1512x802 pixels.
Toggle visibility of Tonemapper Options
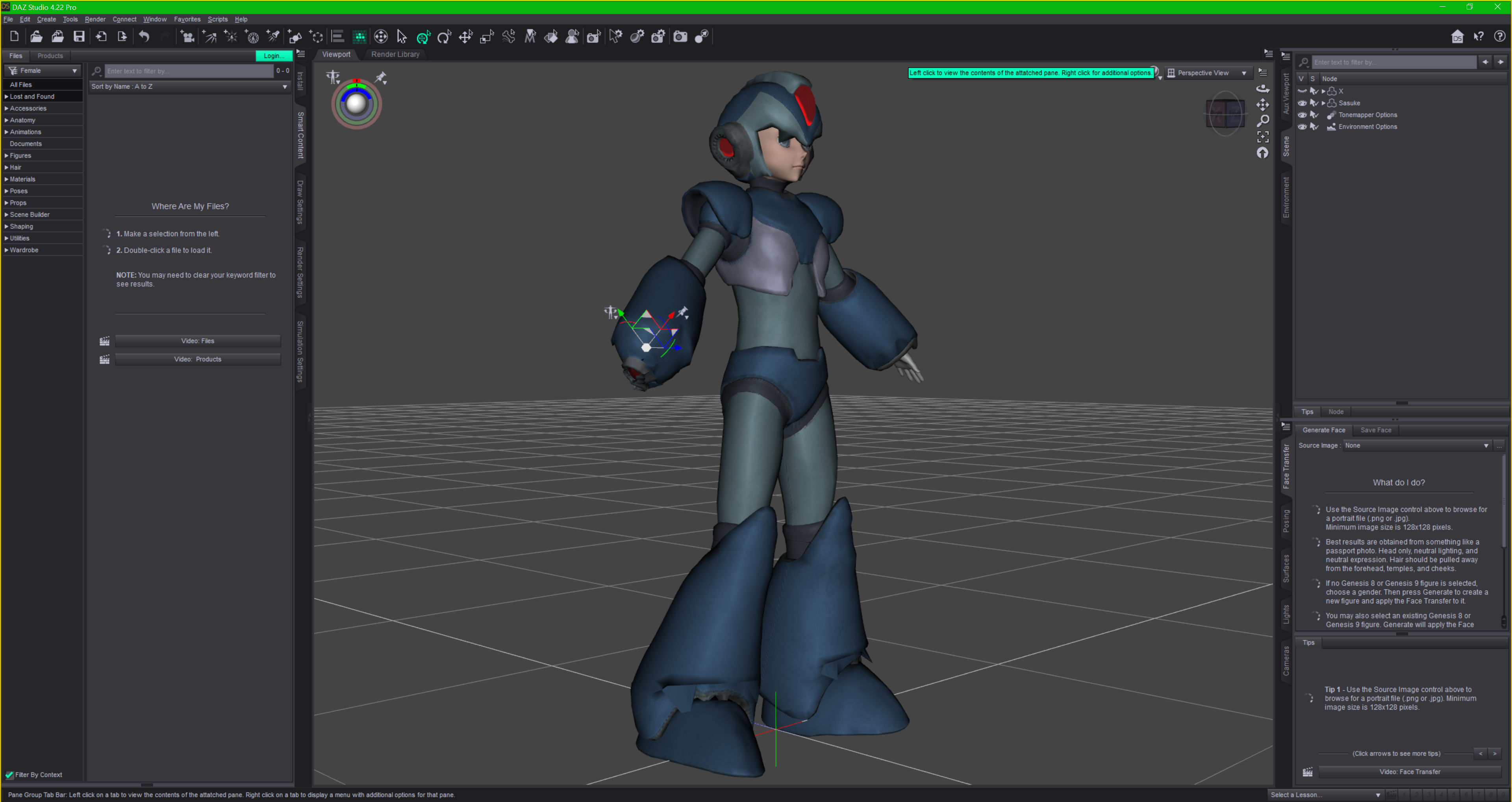point(1302,115)
